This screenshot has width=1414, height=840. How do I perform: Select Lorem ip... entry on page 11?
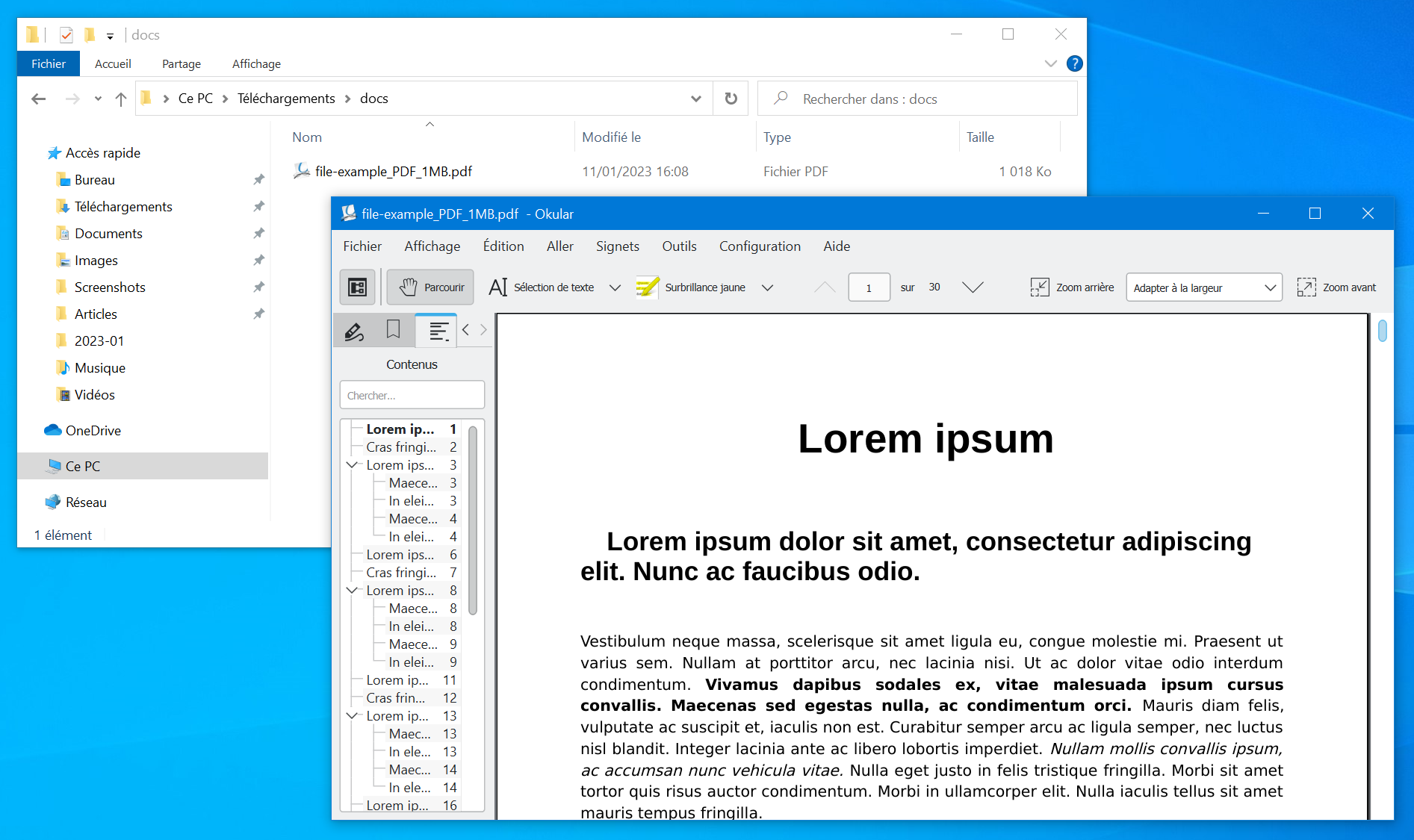(x=410, y=680)
